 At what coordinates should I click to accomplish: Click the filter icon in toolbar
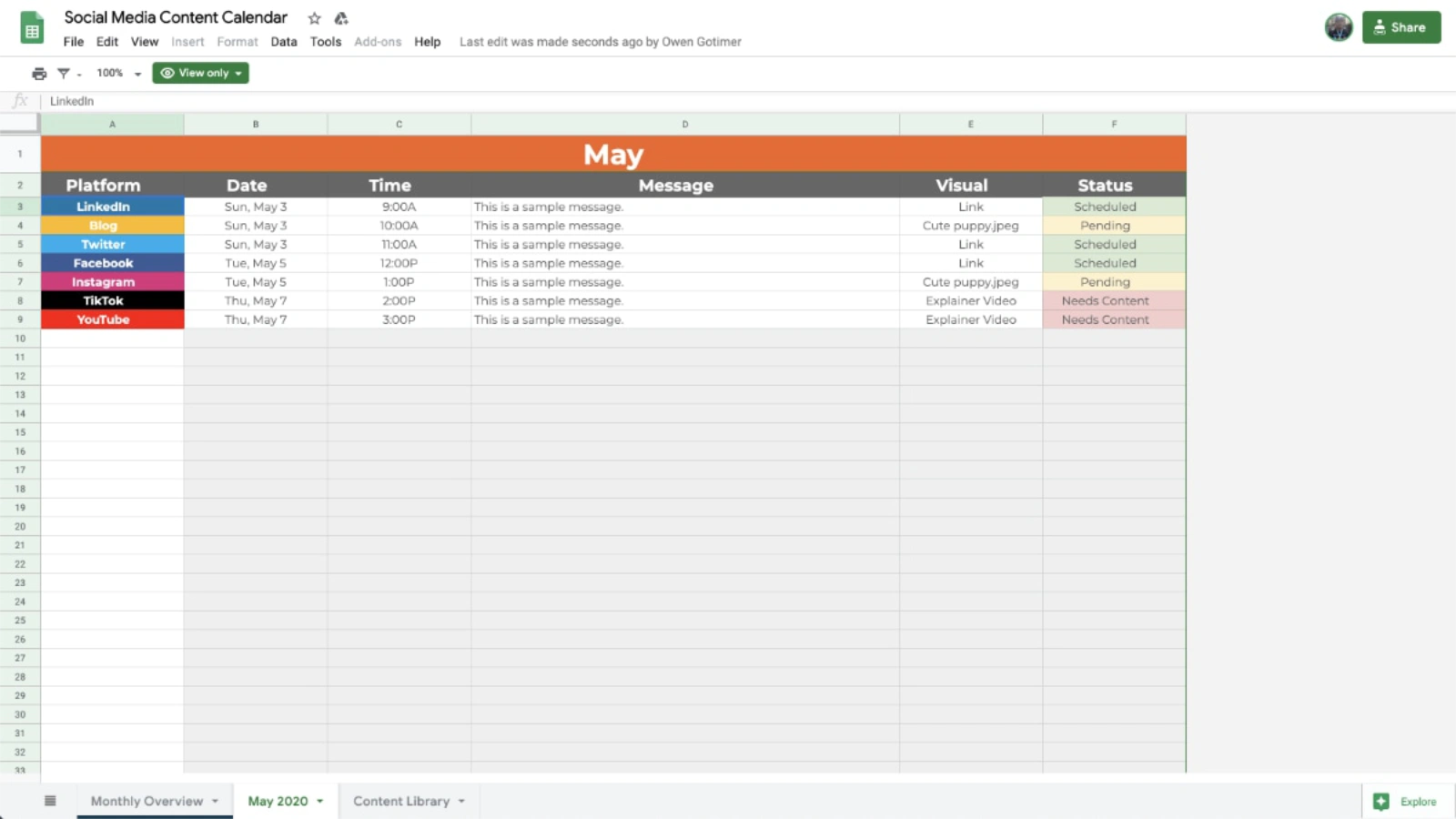click(64, 73)
